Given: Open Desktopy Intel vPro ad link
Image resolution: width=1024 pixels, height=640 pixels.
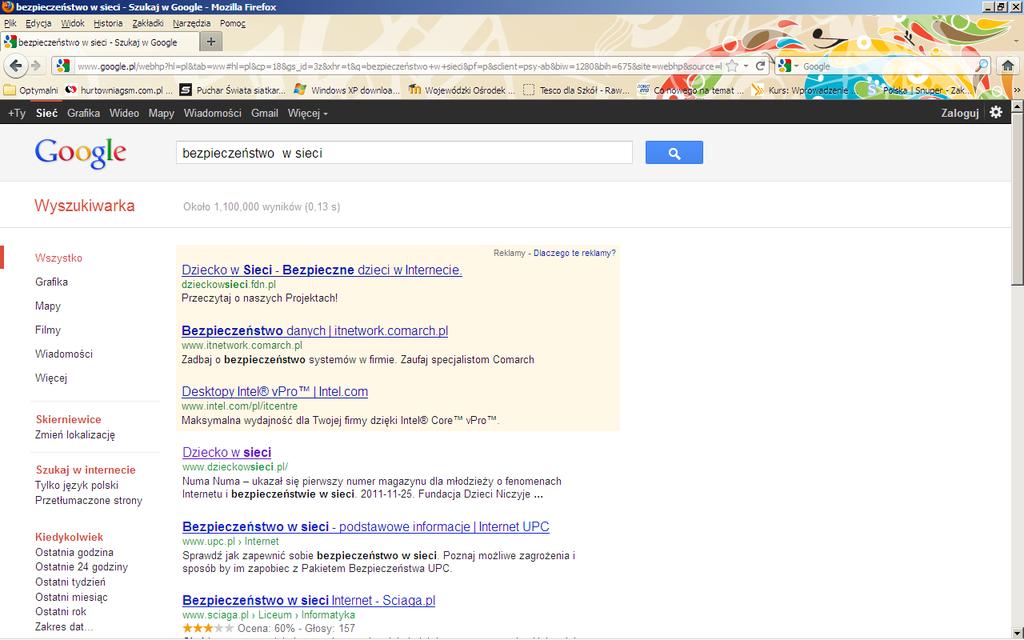Looking at the screenshot, I should point(275,391).
